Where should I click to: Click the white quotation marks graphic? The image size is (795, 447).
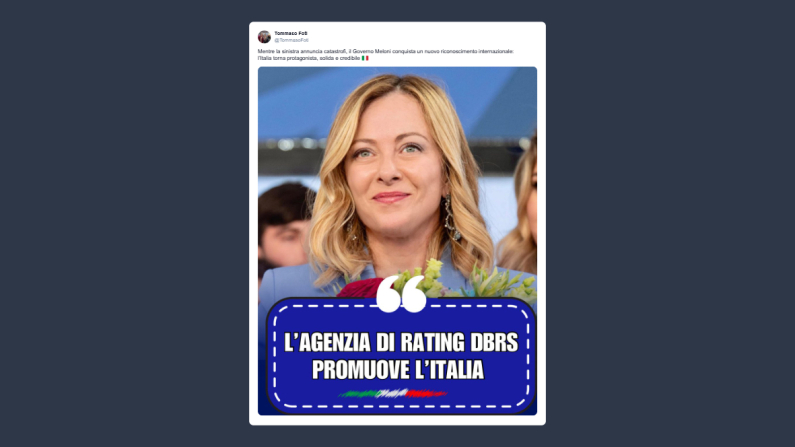click(x=401, y=294)
